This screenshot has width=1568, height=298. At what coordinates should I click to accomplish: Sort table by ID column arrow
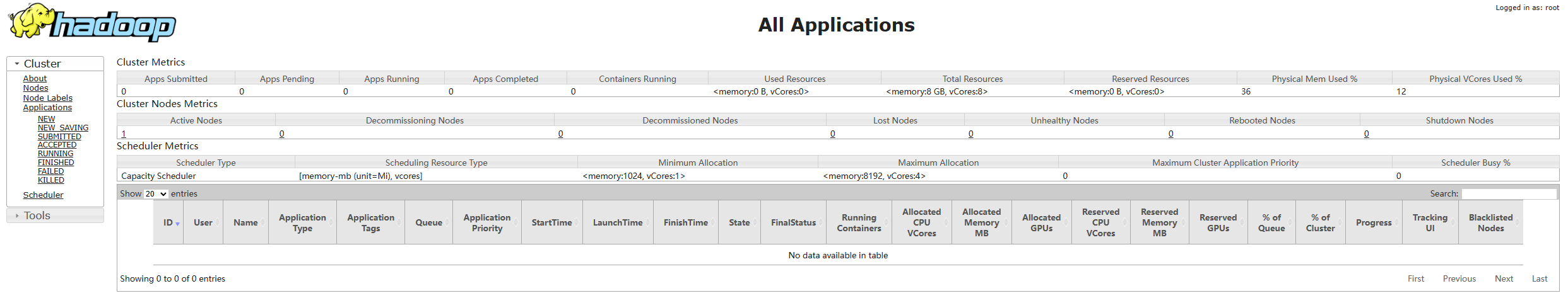pyautogui.click(x=177, y=224)
